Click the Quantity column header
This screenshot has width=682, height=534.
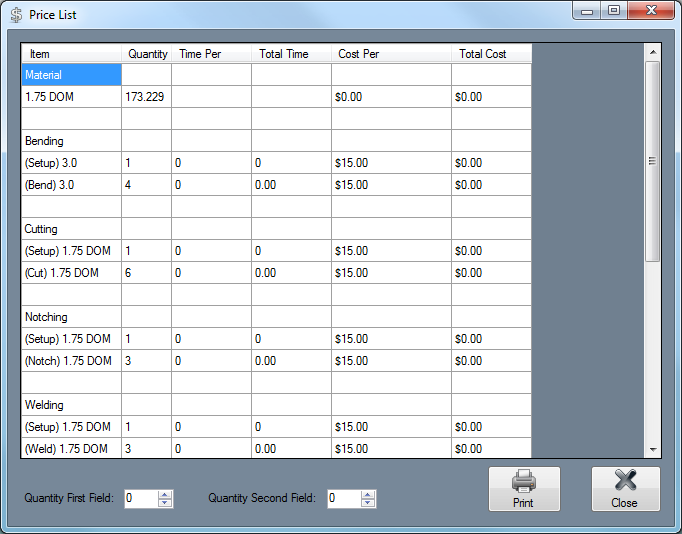click(147, 54)
